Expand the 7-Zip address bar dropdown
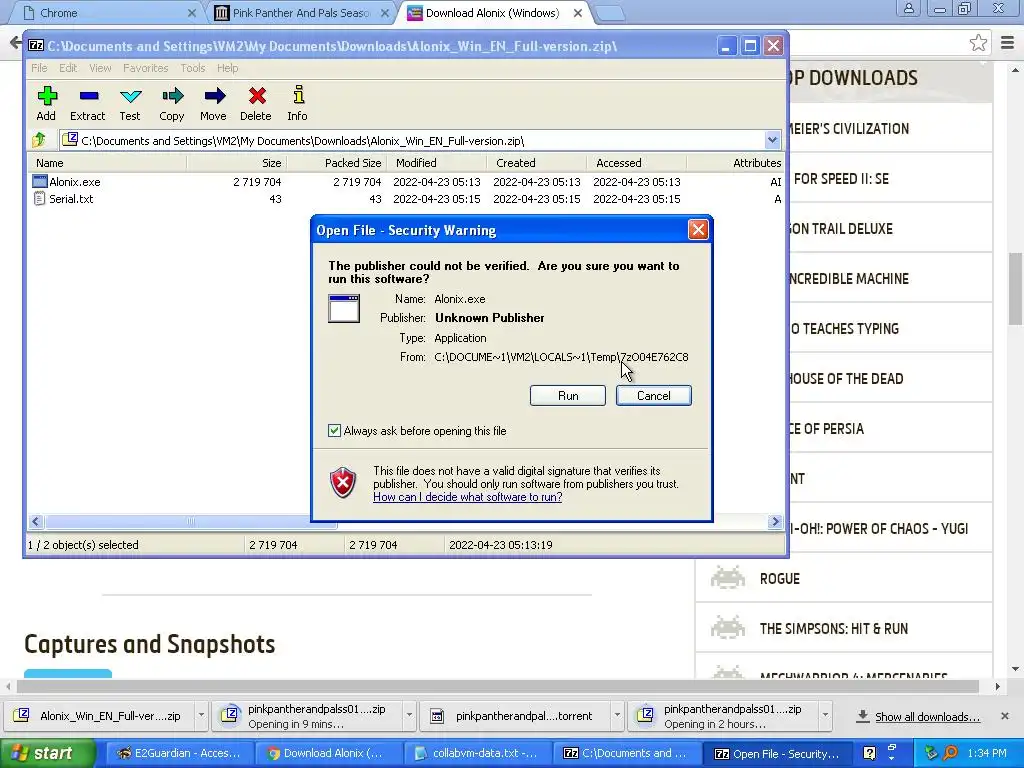Viewport: 1024px width, 768px height. click(x=772, y=140)
